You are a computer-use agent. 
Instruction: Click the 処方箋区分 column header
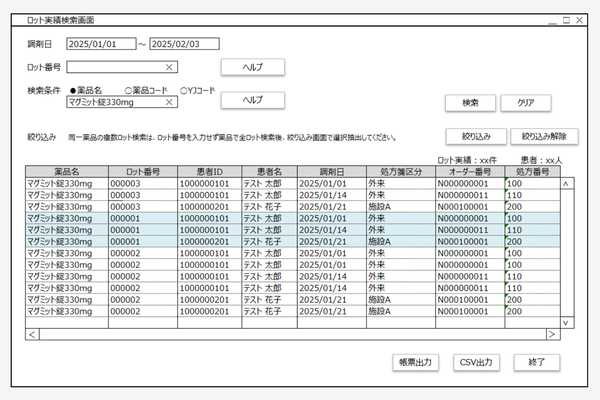point(400,172)
